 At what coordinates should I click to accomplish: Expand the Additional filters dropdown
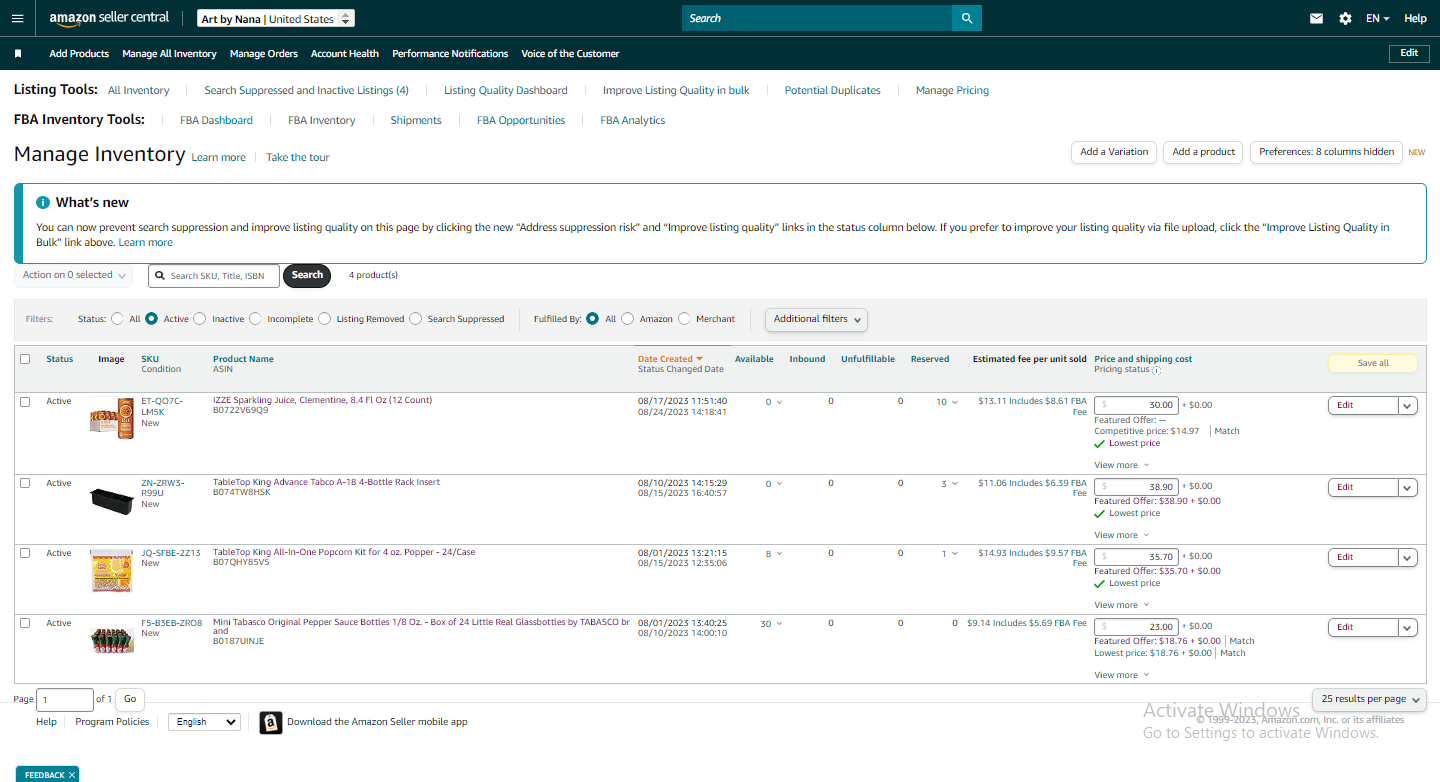(816, 319)
